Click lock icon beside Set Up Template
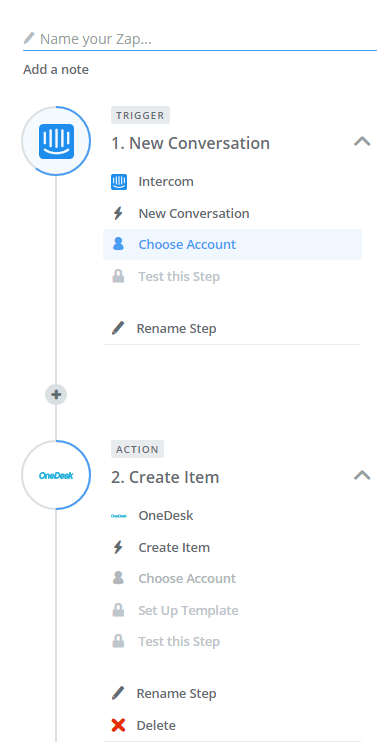This screenshot has height=742, width=377. pos(118,610)
